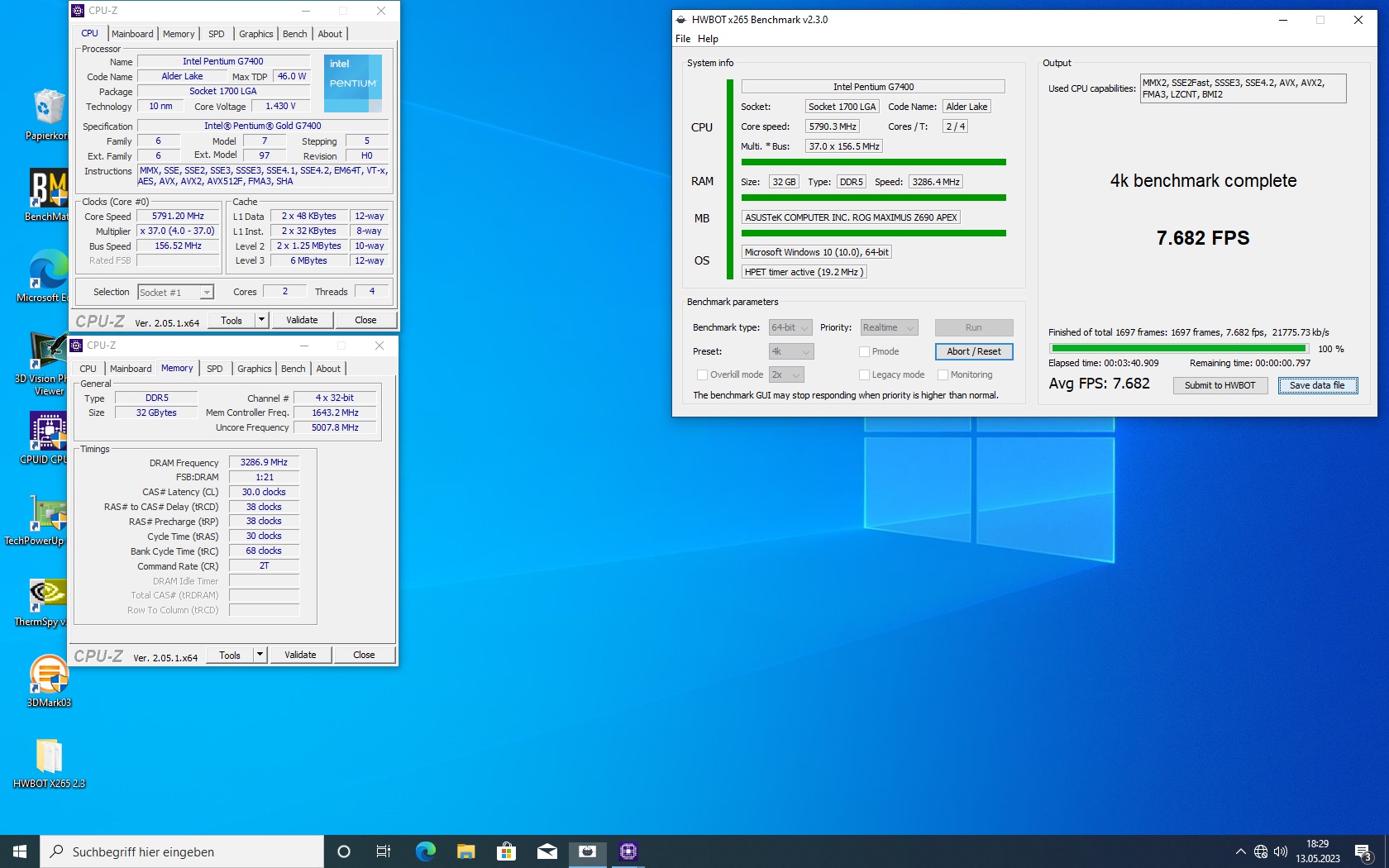1389x868 pixels.
Task: Click the benchmark 100% progress bar
Action: [x=1178, y=349]
